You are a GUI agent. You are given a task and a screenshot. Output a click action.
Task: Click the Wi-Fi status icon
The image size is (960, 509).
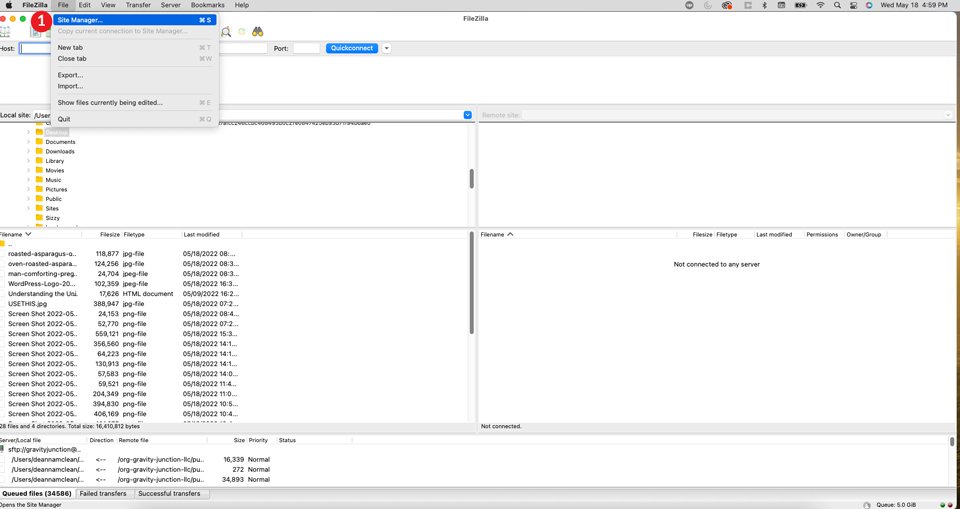tap(820, 5)
